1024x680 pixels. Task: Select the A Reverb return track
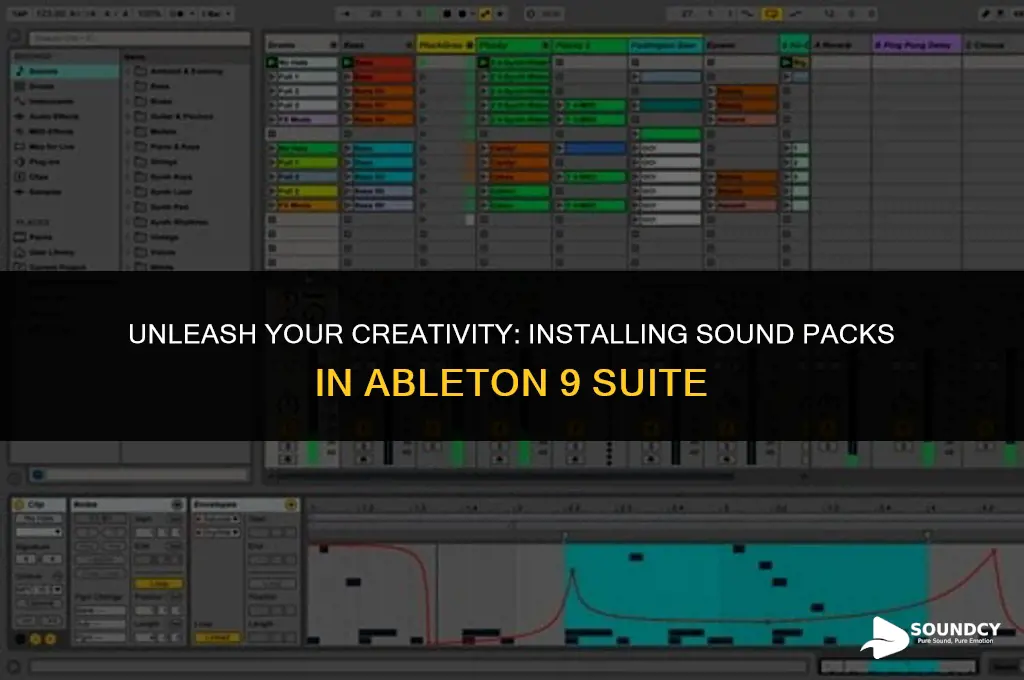[841, 44]
